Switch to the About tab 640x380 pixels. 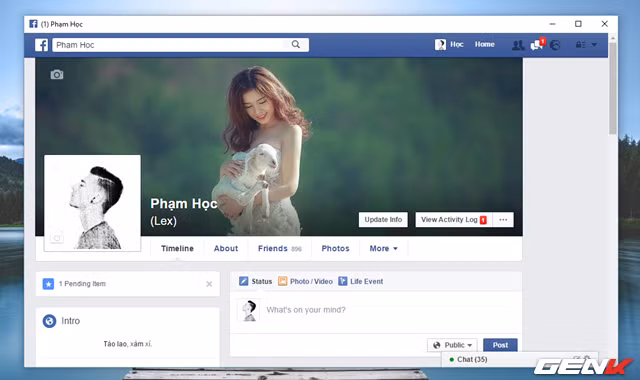[x=226, y=248]
